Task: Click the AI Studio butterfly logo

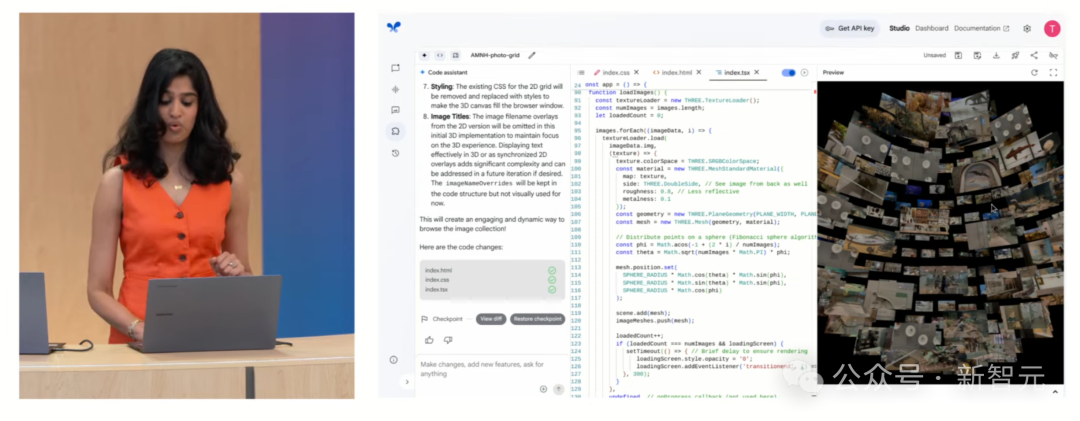Action: (394, 28)
